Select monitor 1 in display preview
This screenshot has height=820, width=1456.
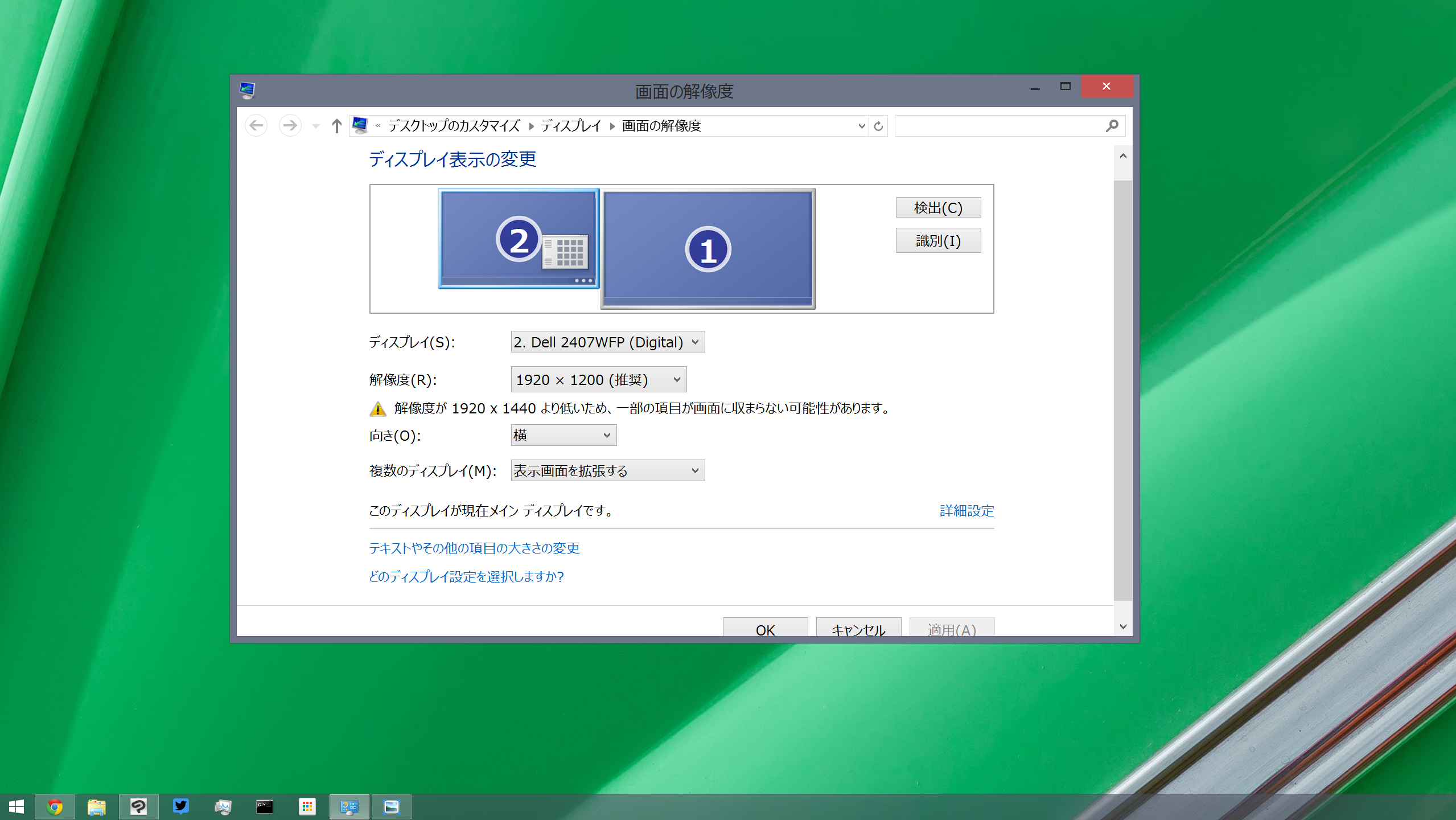[708, 248]
